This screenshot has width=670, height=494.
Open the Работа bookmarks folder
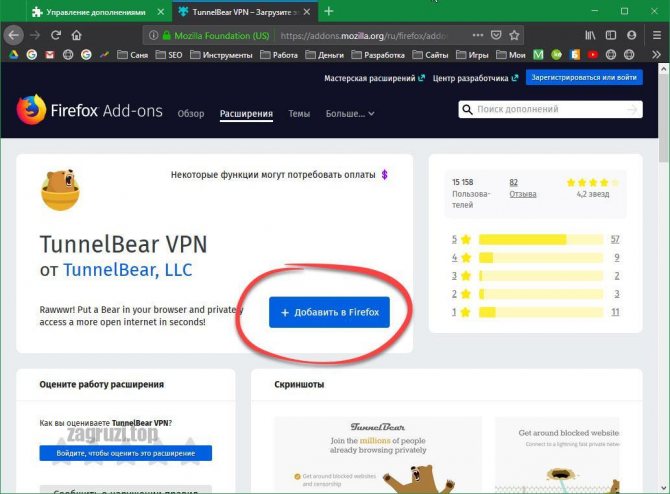click(279, 55)
